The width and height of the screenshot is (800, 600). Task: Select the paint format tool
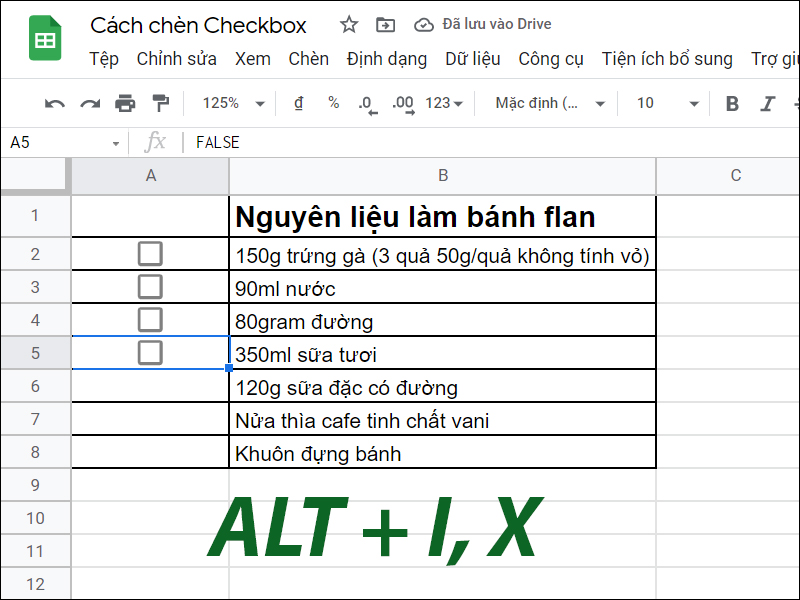click(x=161, y=104)
